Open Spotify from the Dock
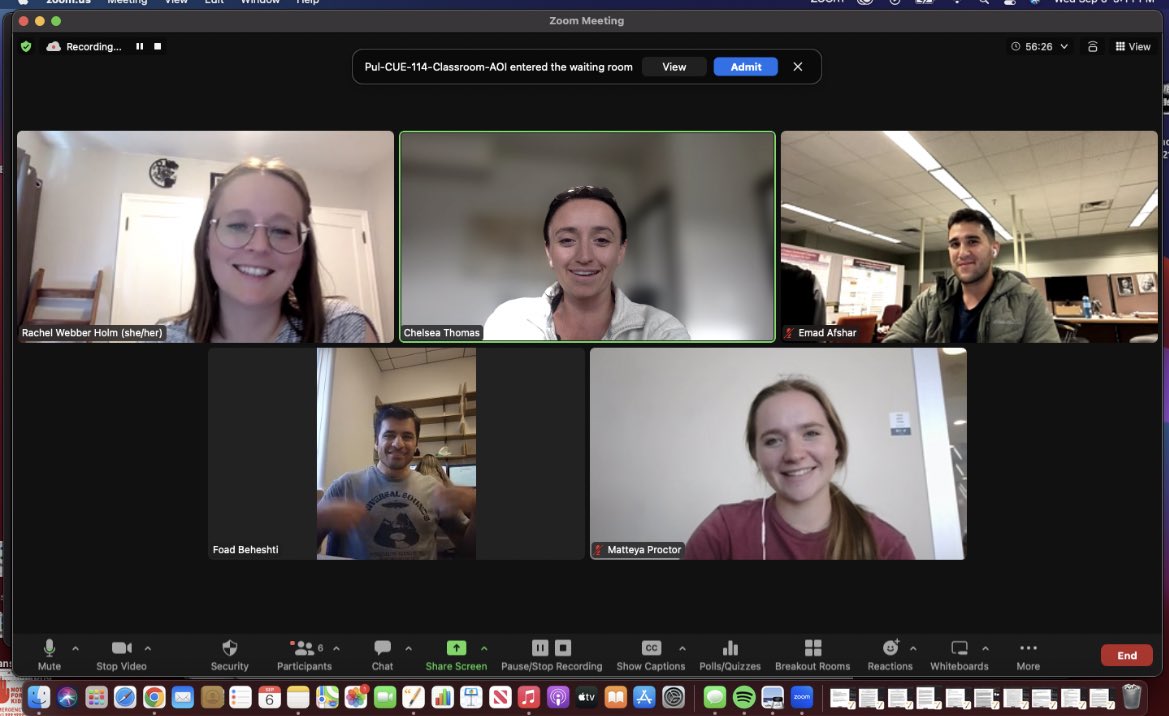Image resolution: width=1169 pixels, height=716 pixels. pos(744,697)
